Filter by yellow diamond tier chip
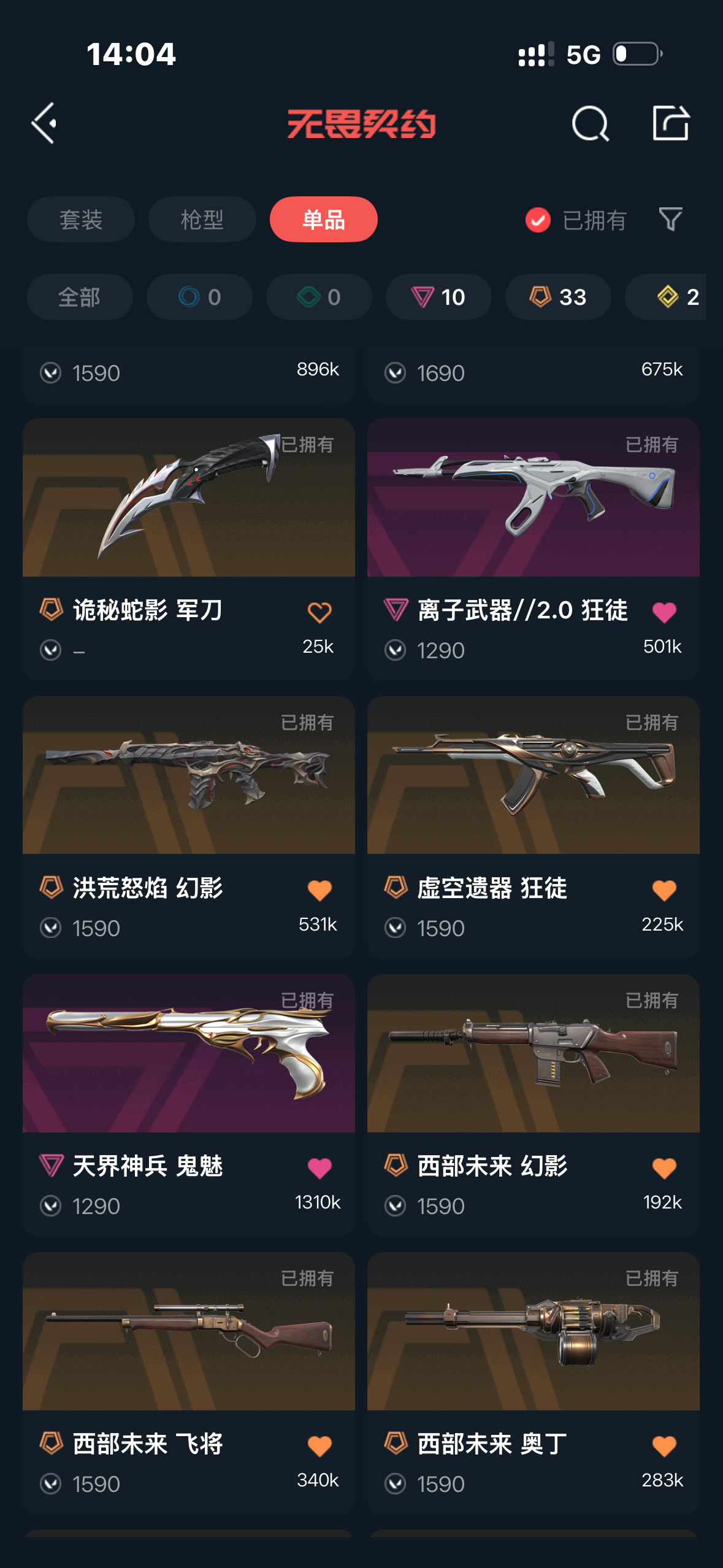Screen dimensions: 723x1568 tap(666, 297)
